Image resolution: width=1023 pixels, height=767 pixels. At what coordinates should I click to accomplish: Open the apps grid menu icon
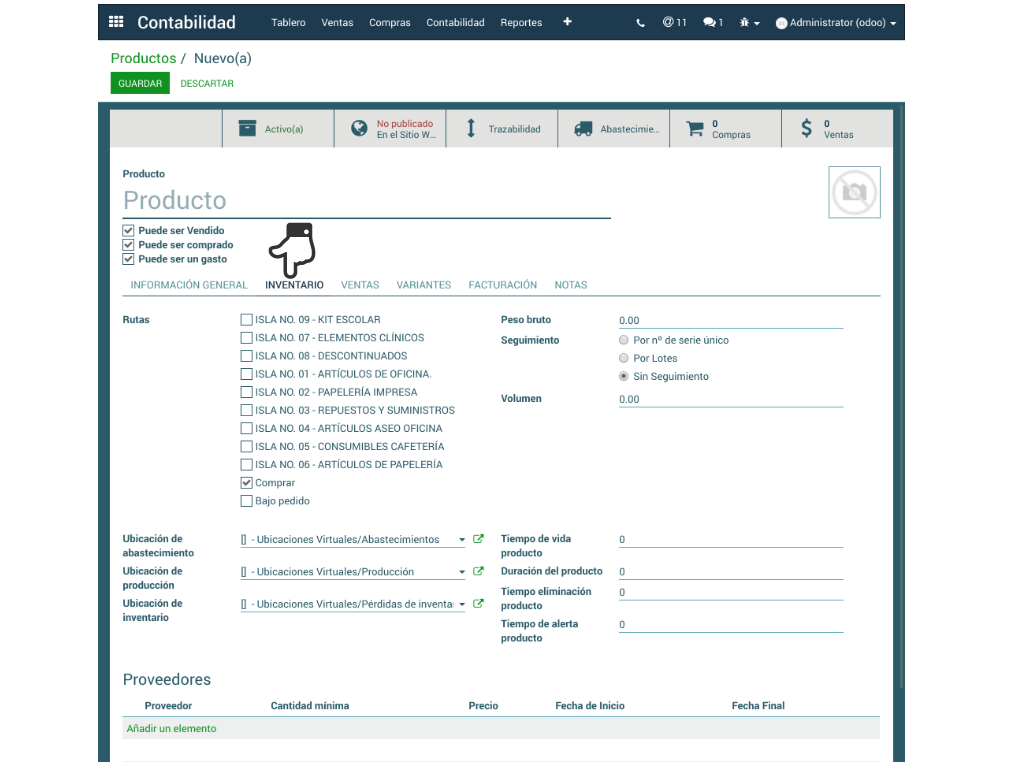116,22
